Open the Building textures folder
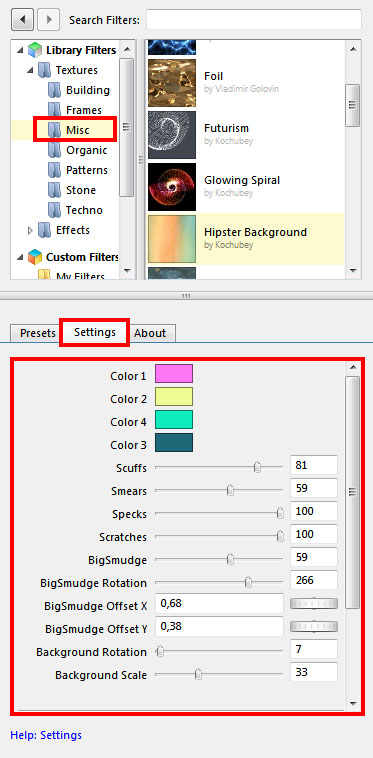The image size is (373, 758). click(79, 90)
